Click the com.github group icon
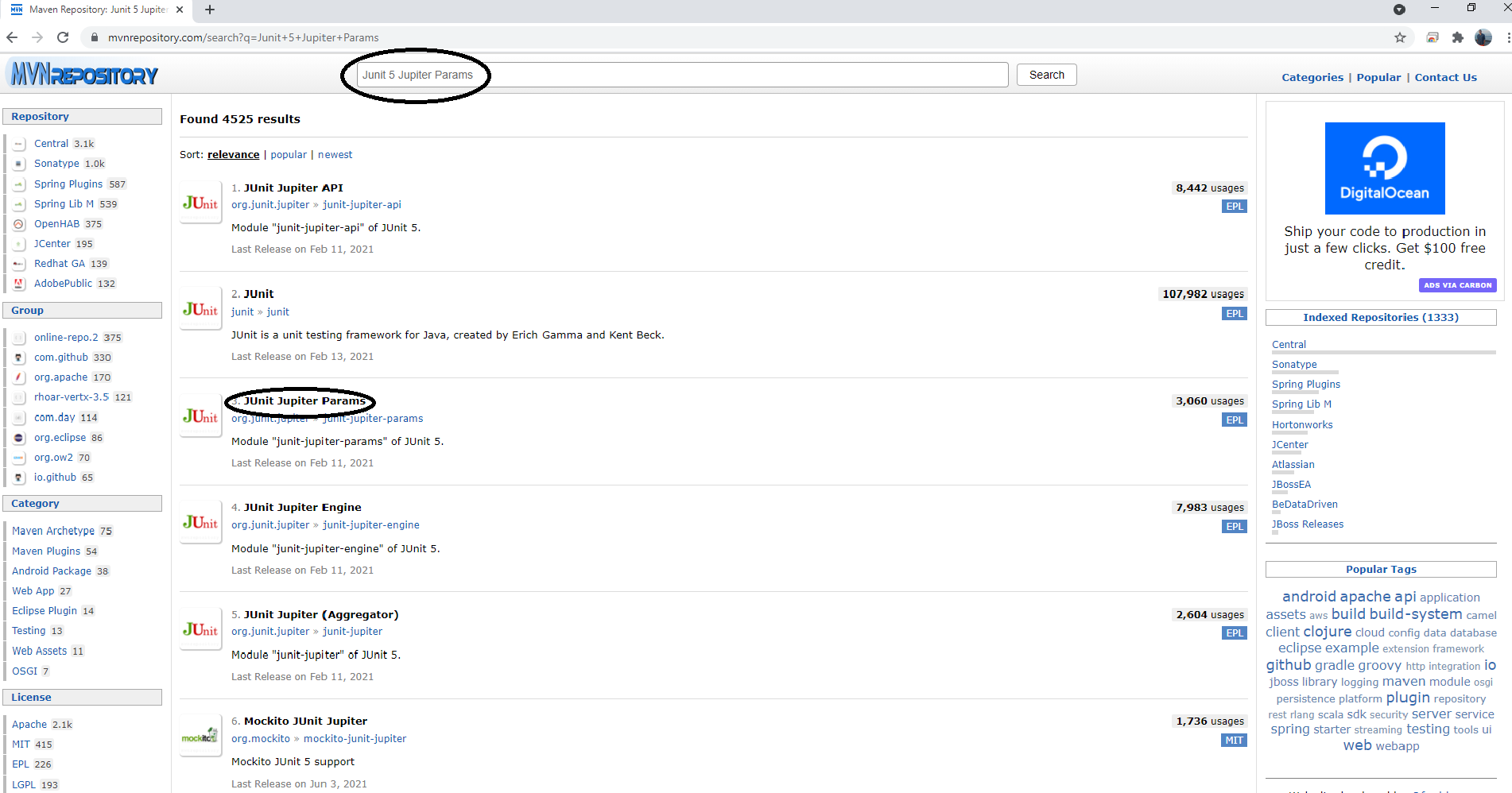This screenshot has height=793, width=1512. (20, 358)
